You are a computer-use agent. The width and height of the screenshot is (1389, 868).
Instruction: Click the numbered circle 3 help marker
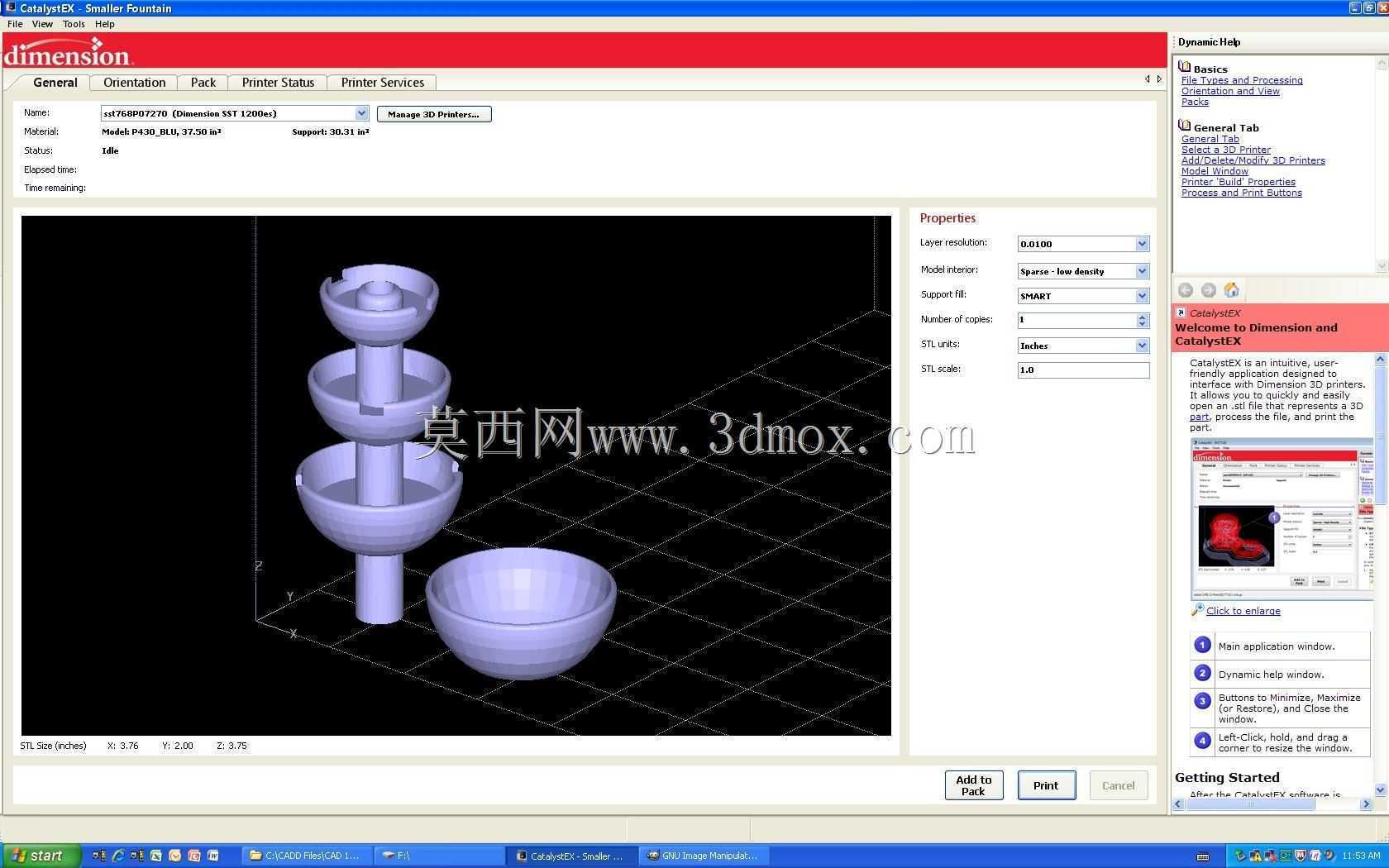pos(1202,701)
